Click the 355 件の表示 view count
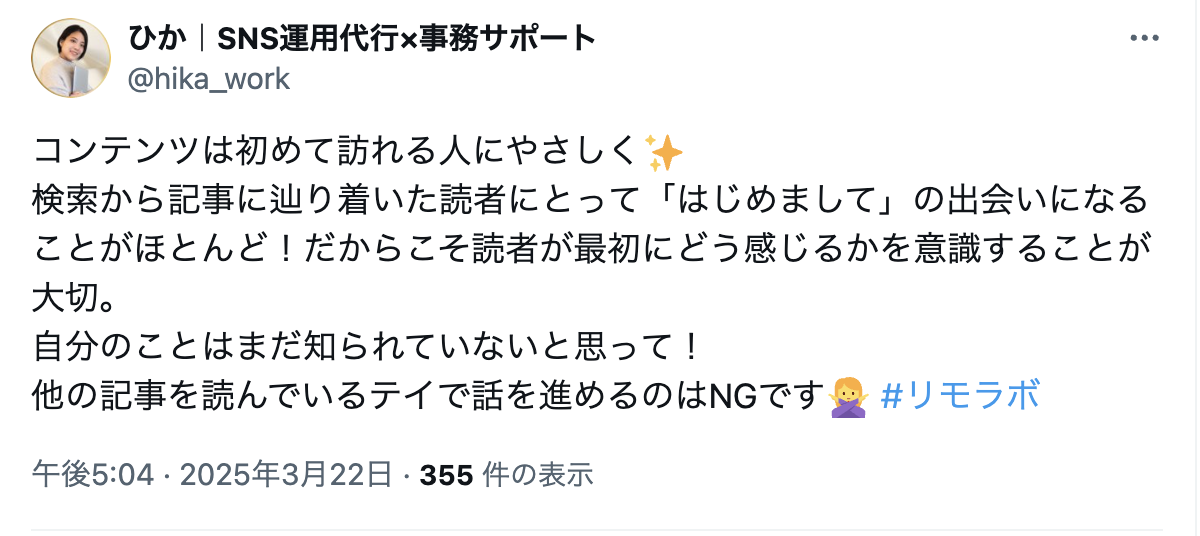 click(x=507, y=474)
